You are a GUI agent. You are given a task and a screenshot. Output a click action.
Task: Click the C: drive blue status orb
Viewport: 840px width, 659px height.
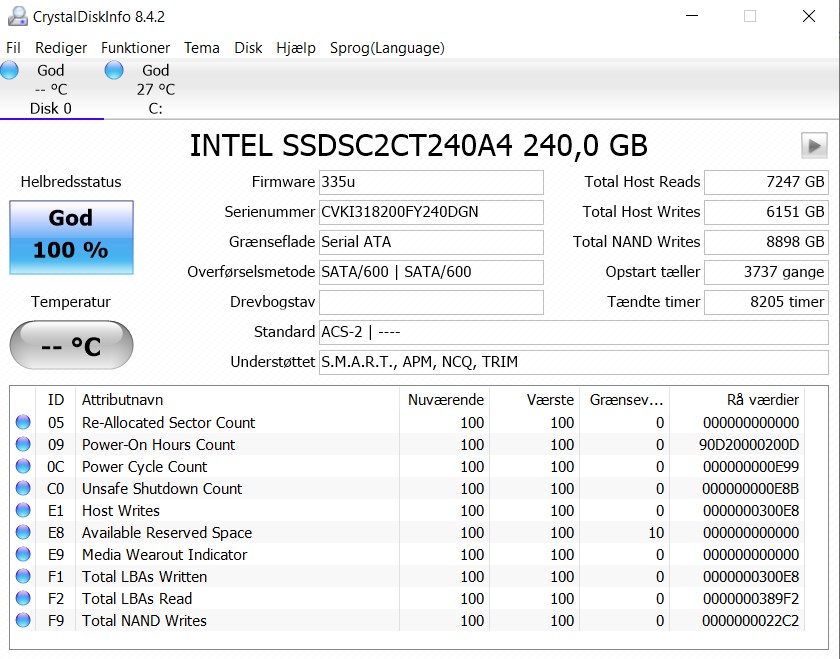coord(114,70)
